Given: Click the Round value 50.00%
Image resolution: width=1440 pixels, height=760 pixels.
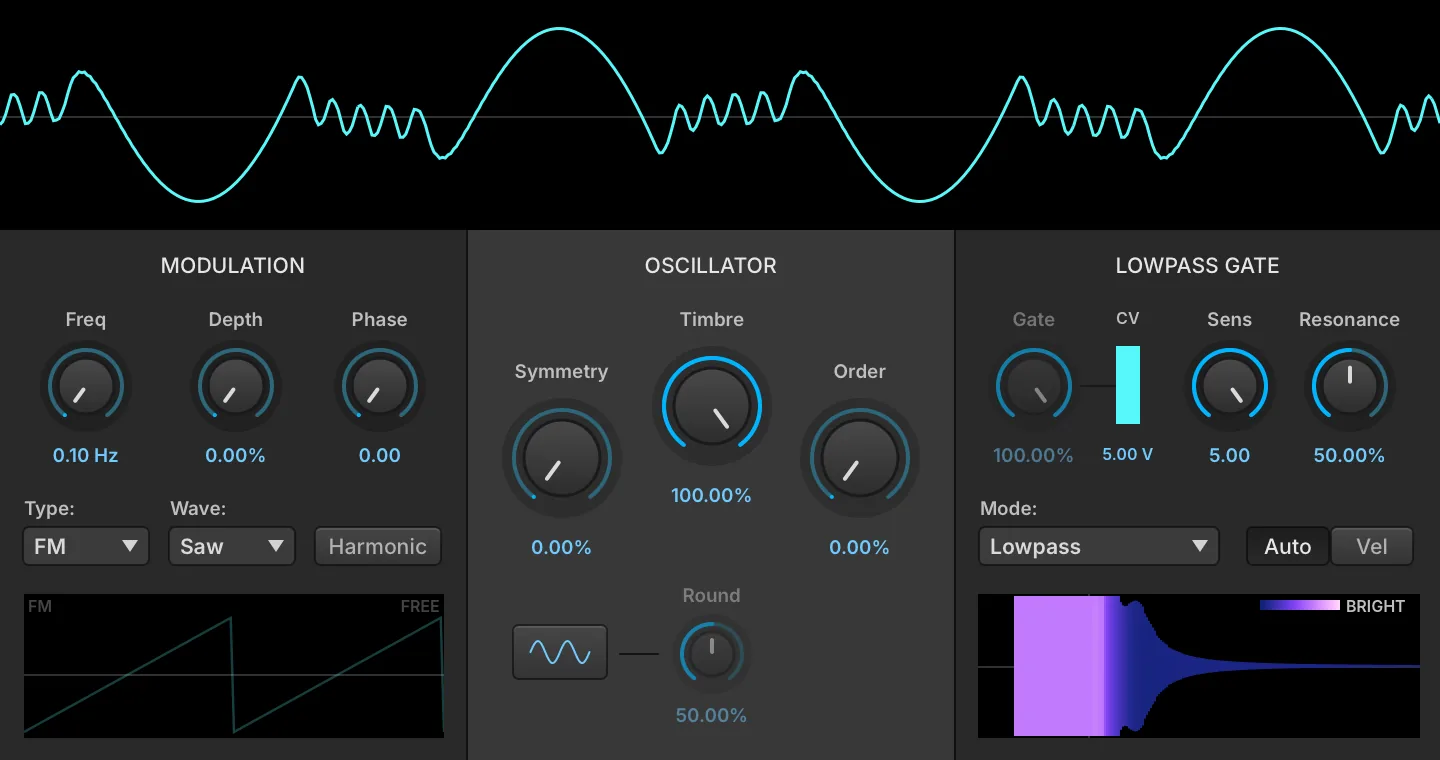Looking at the screenshot, I should click(711, 715).
